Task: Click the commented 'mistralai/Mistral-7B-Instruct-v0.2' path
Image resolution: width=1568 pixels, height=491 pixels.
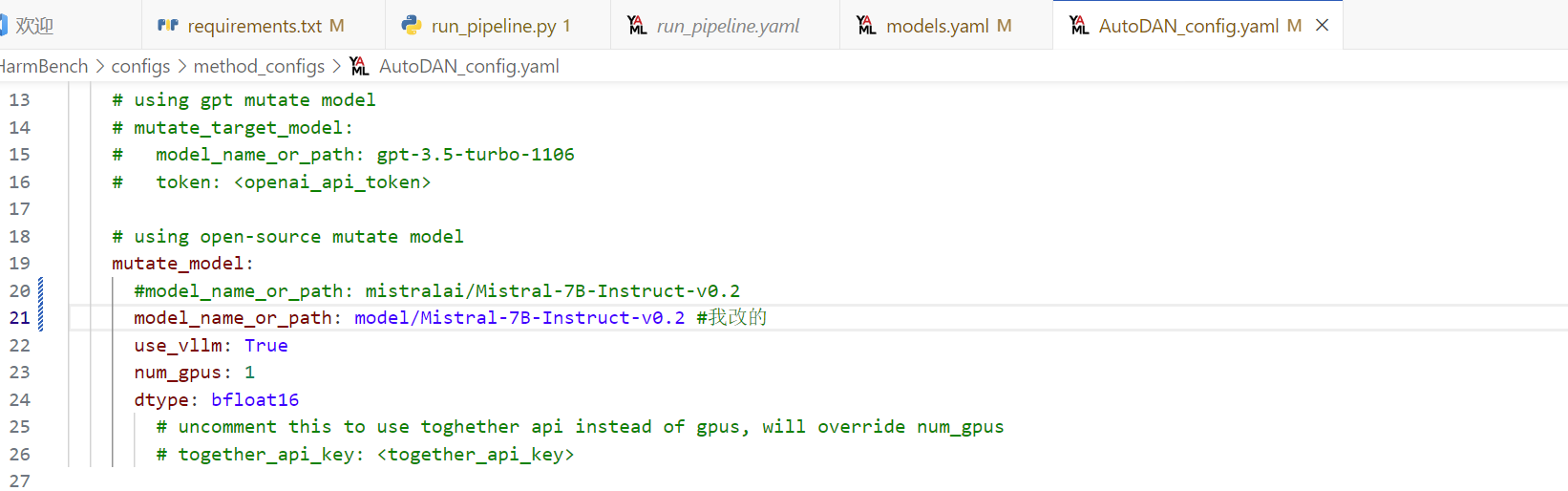Action: [552, 290]
